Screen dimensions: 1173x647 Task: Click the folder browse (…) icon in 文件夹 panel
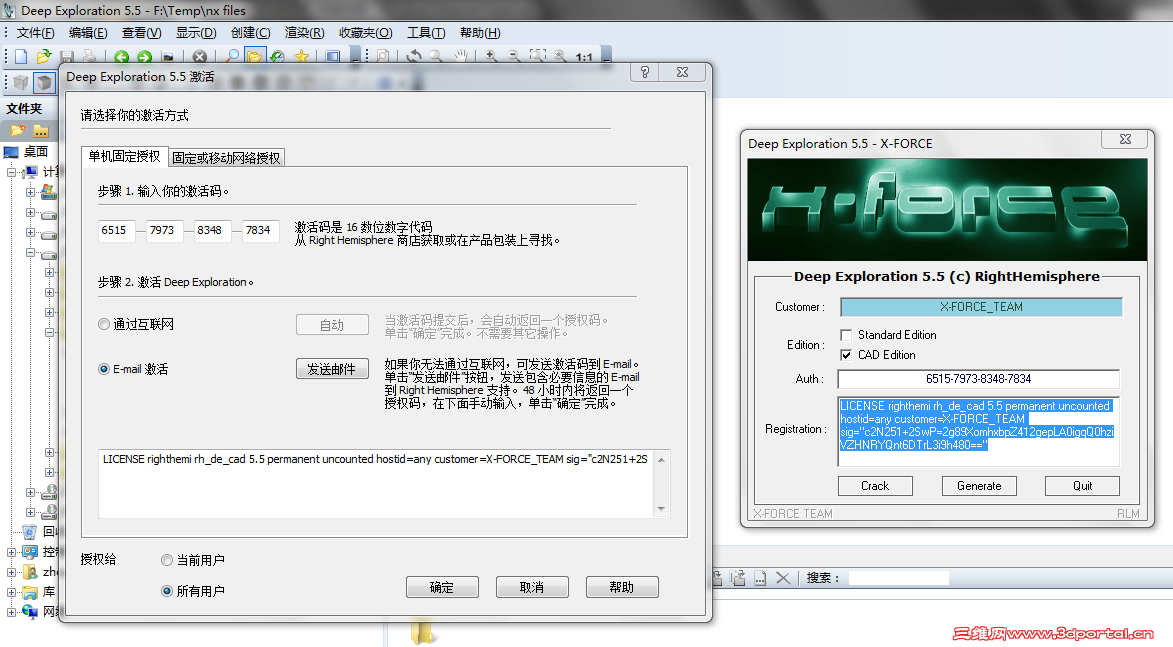(x=41, y=131)
